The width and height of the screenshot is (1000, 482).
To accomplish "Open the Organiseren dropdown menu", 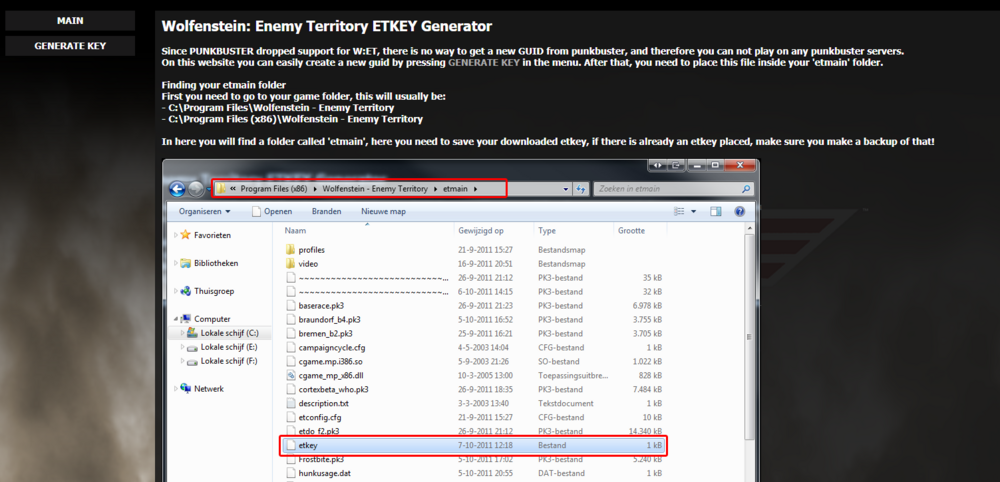I will point(205,211).
